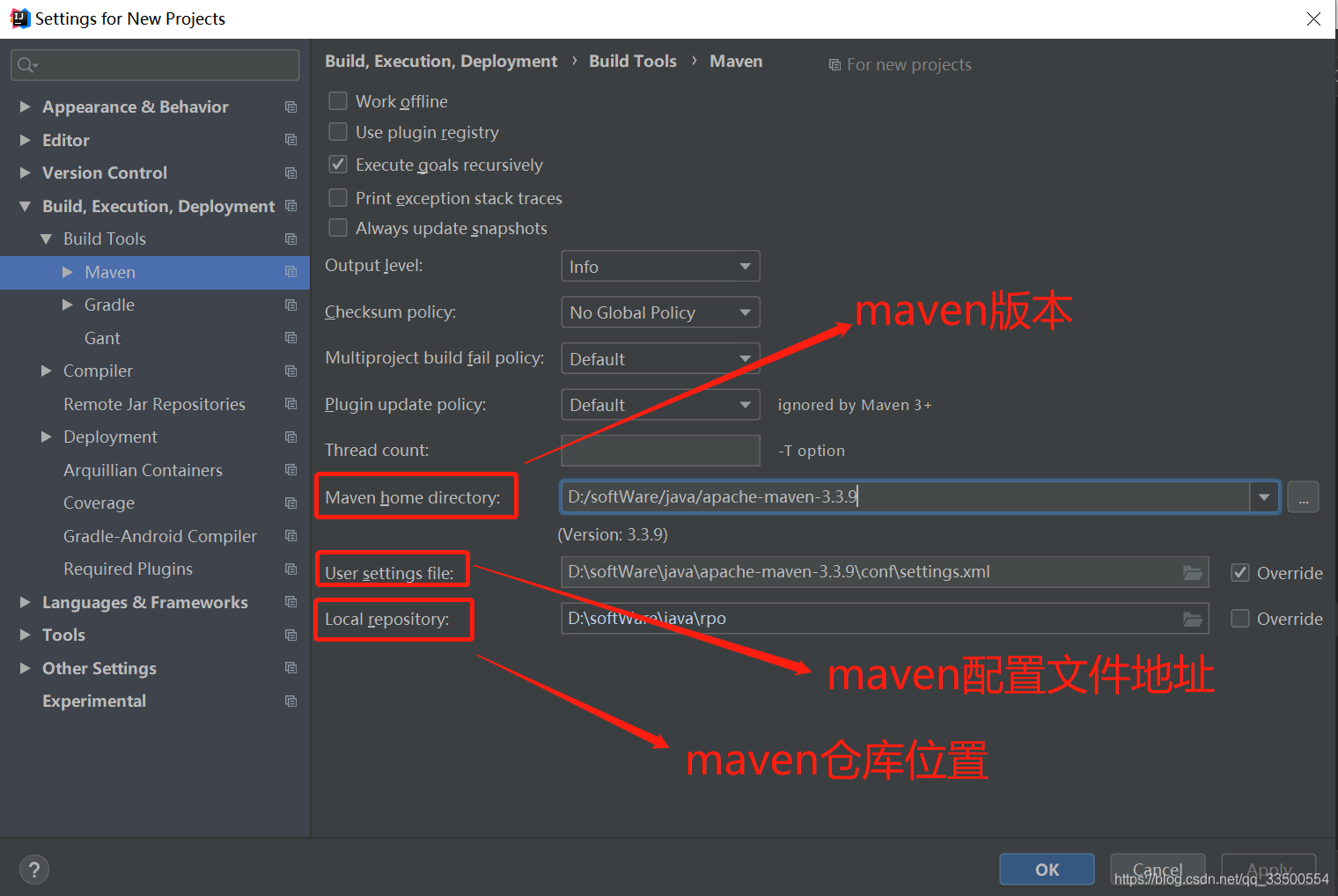The width and height of the screenshot is (1338, 896).
Task: Click into the Thread count field
Action: click(x=660, y=451)
